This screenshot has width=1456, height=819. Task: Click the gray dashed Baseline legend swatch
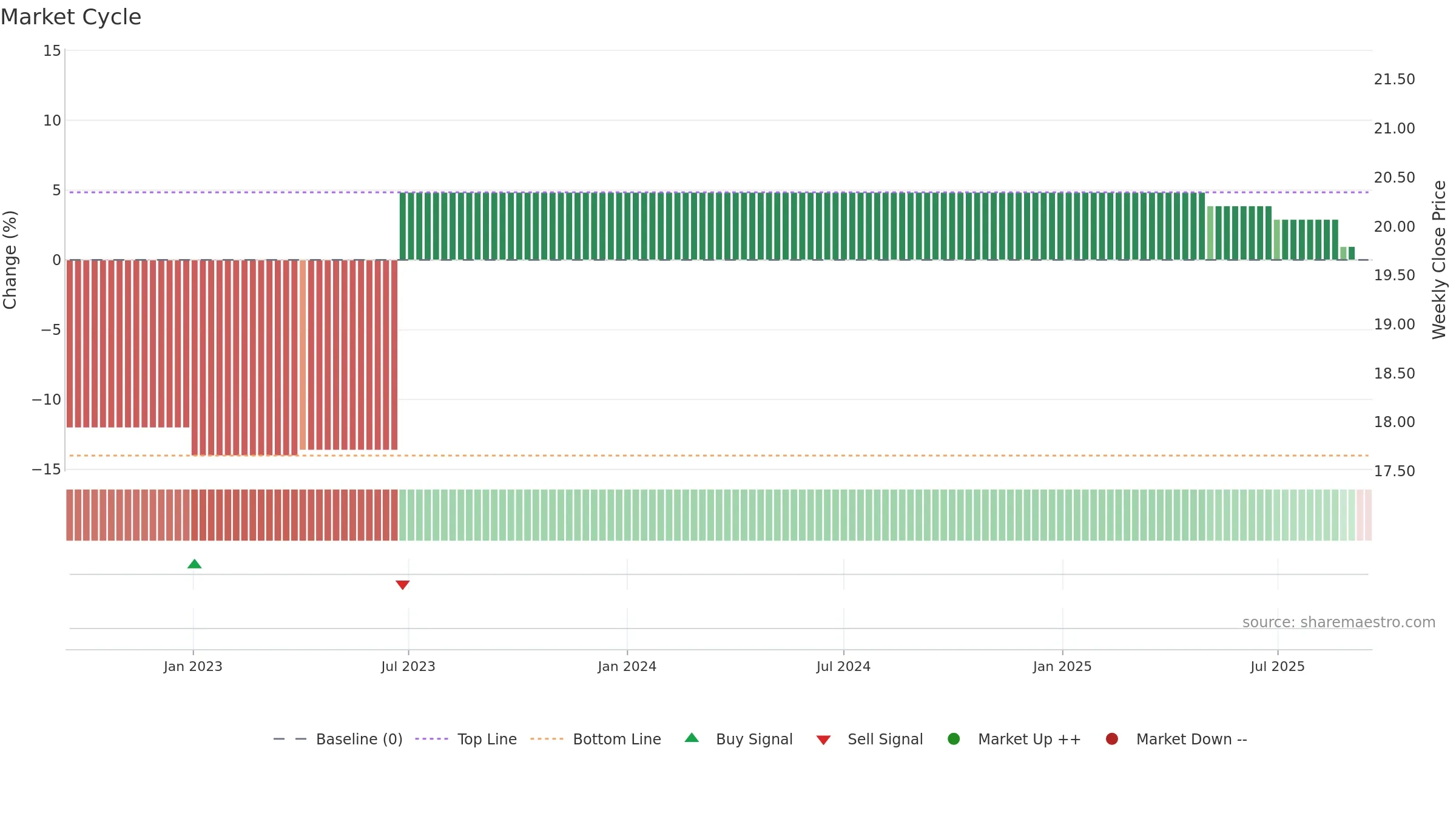point(290,739)
